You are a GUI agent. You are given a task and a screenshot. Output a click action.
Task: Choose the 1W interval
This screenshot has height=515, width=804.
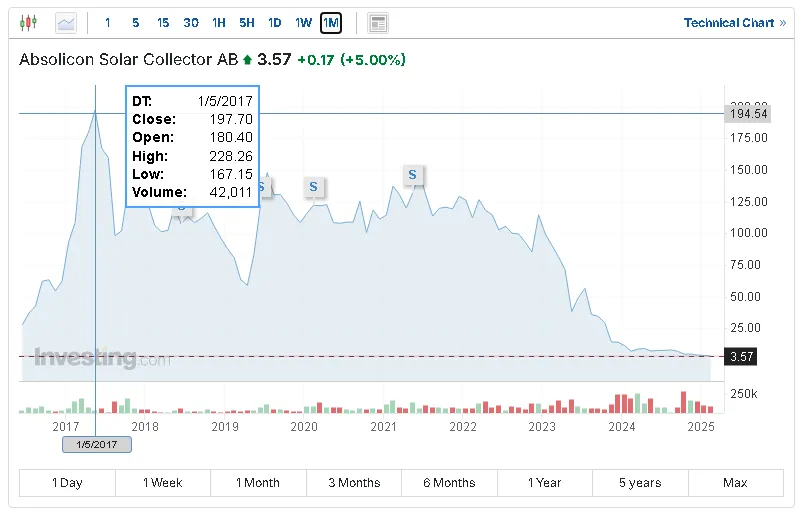(303, 23)
